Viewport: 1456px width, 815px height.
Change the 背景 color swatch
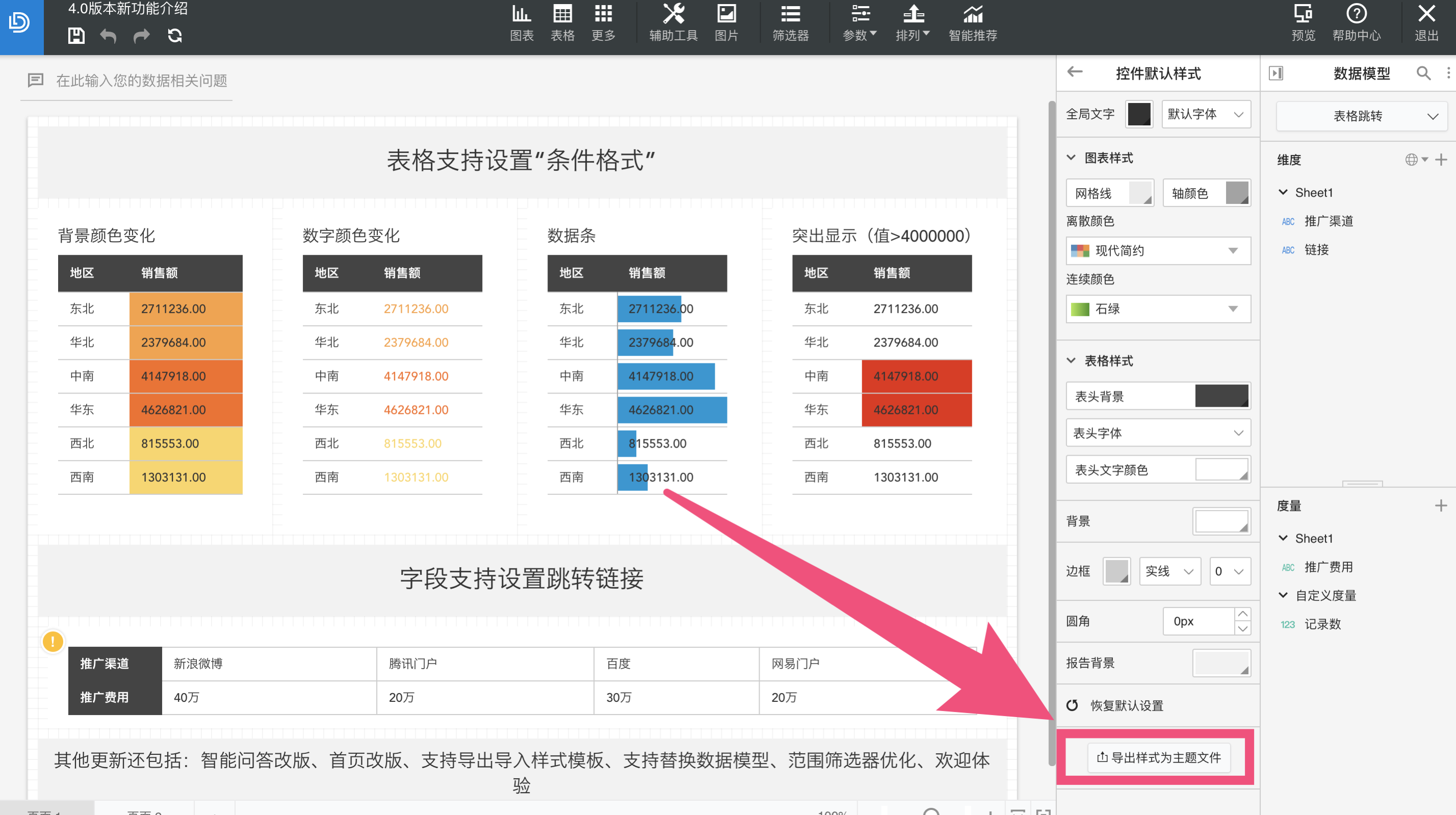point(1221,521)
